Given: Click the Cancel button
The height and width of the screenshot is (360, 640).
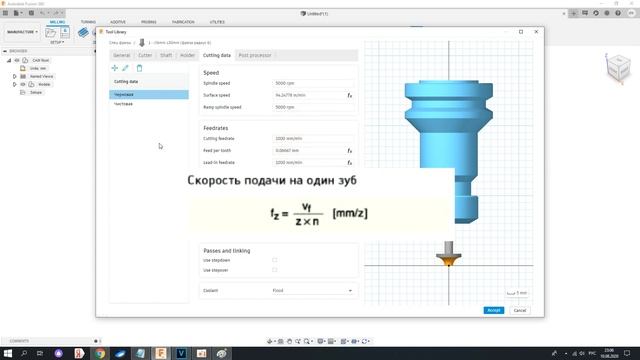Looking at the screenshot, I should click(520, 310).
